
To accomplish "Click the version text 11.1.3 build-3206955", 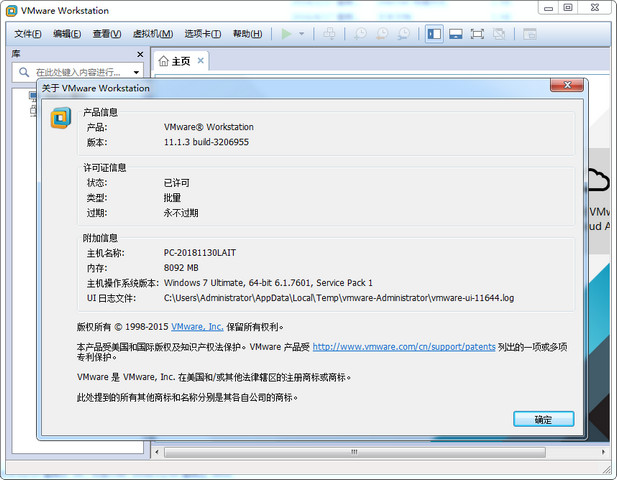I will pos(206,142).
